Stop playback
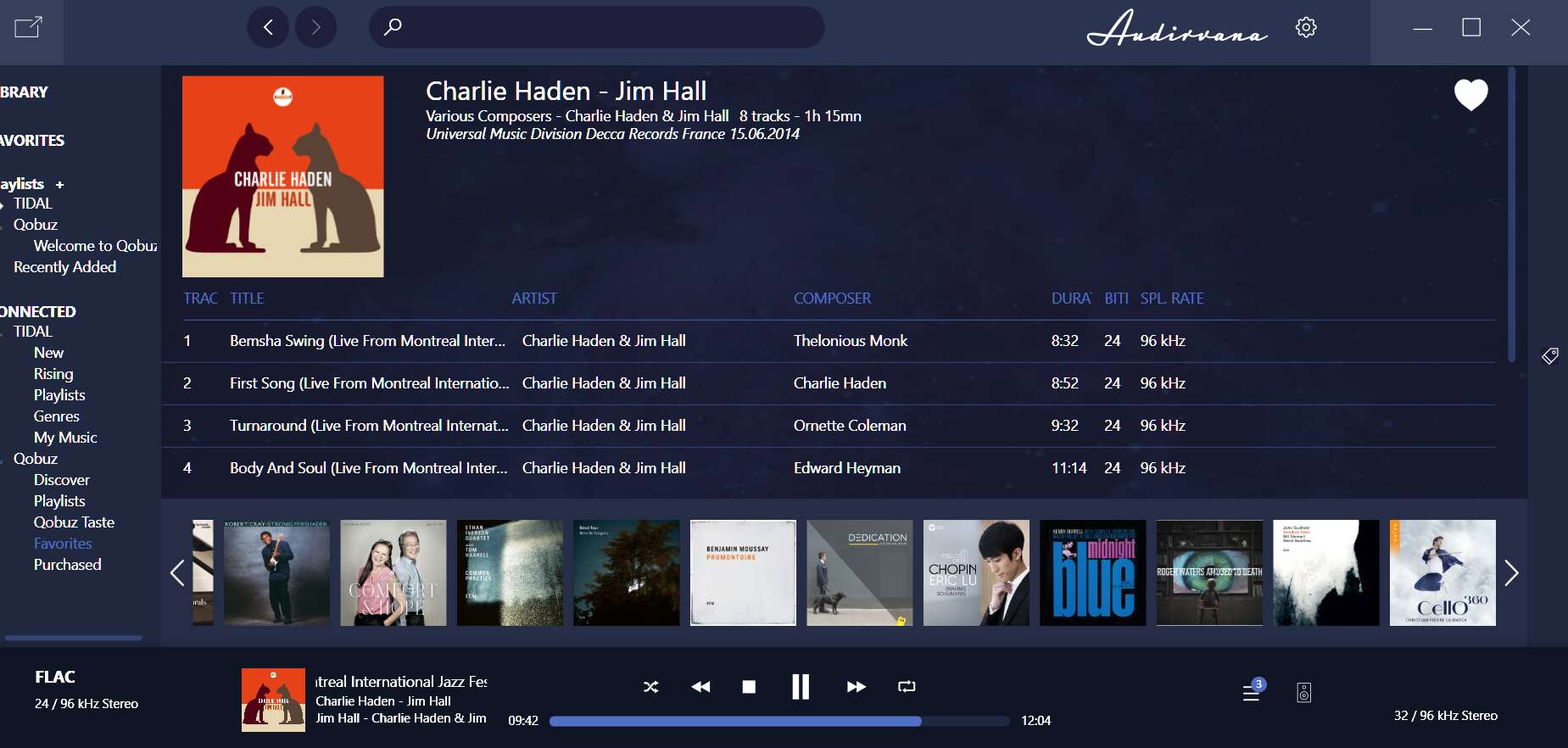 [x=749, y=687]
